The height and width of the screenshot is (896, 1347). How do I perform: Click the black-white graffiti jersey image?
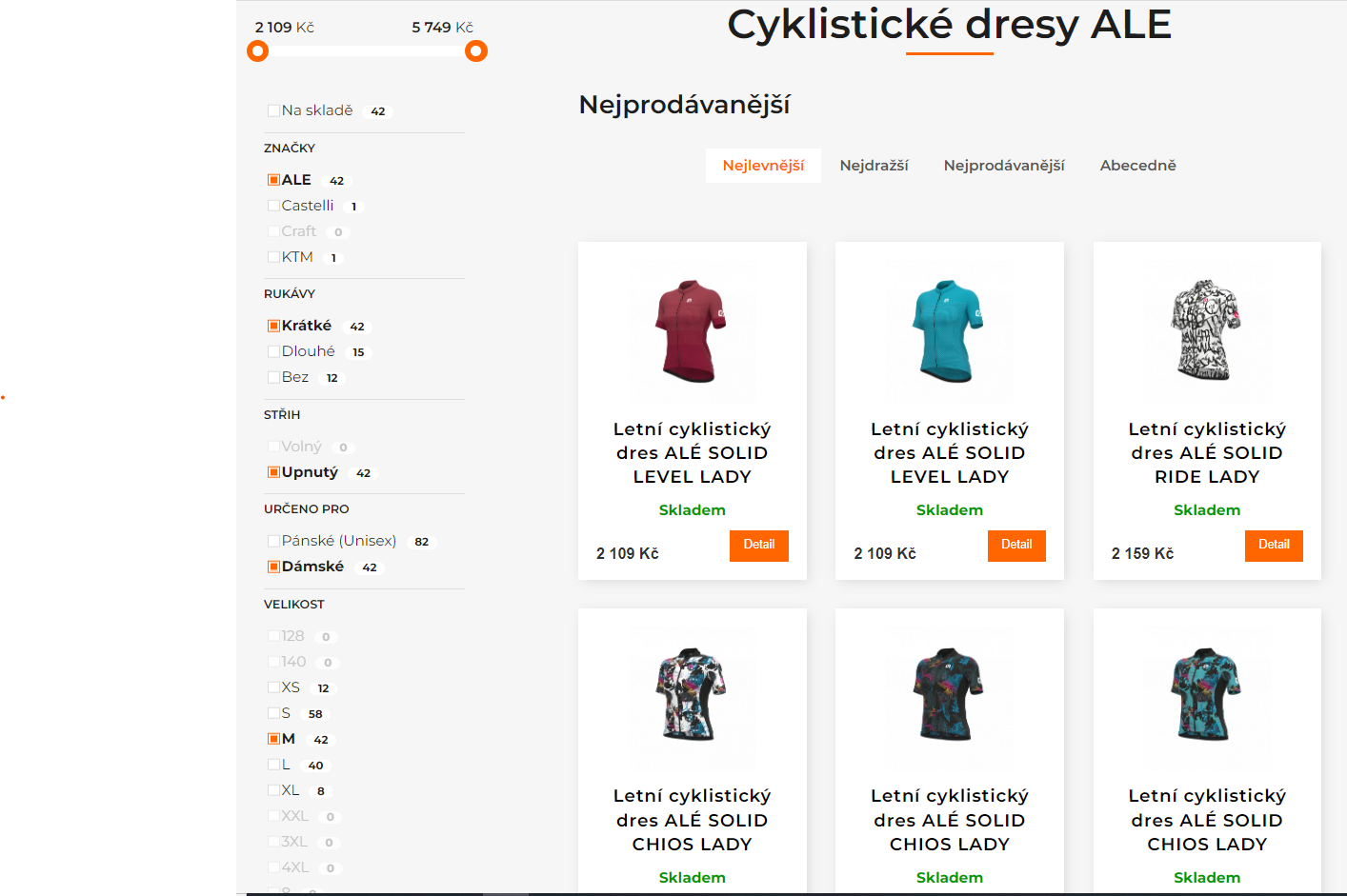(x=1207, y=331)
